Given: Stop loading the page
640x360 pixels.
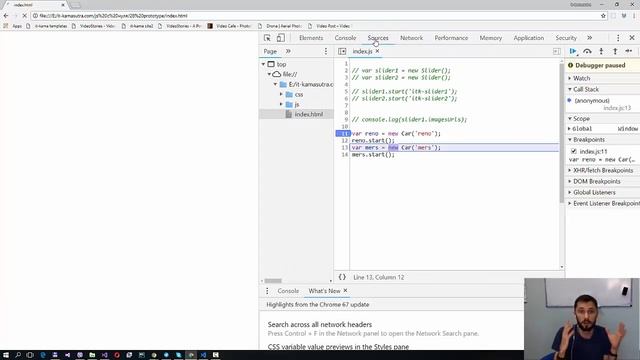Looking at the screenshot, I should point(24,16).
